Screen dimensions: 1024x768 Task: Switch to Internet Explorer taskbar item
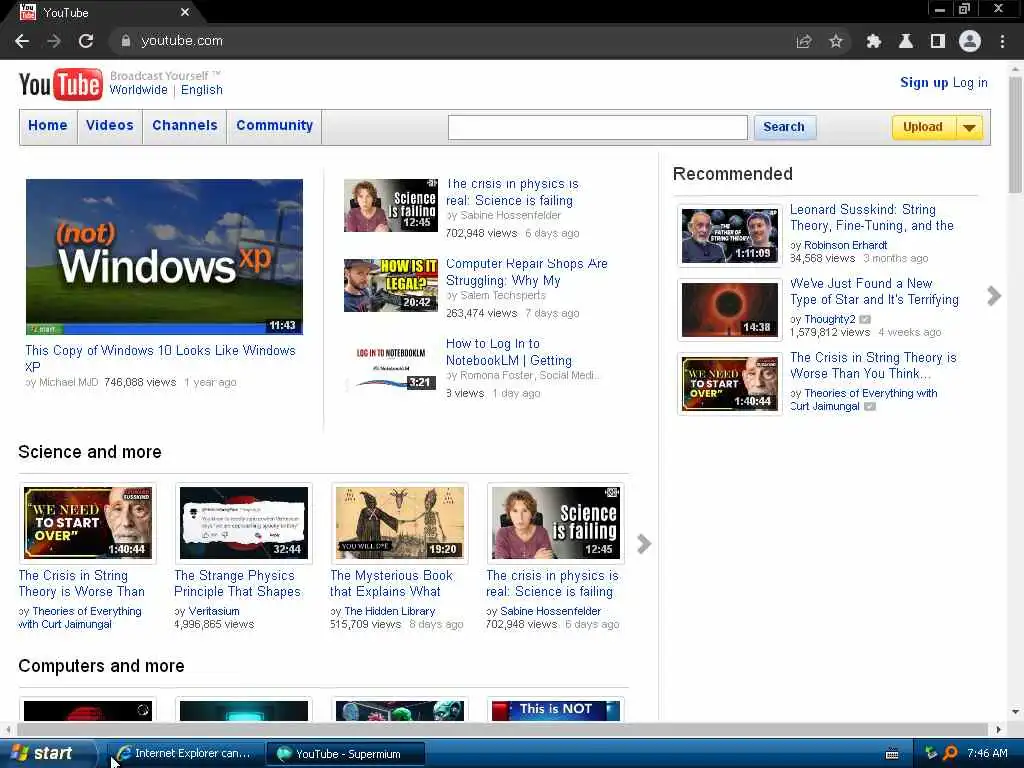(x=184, y=754)
